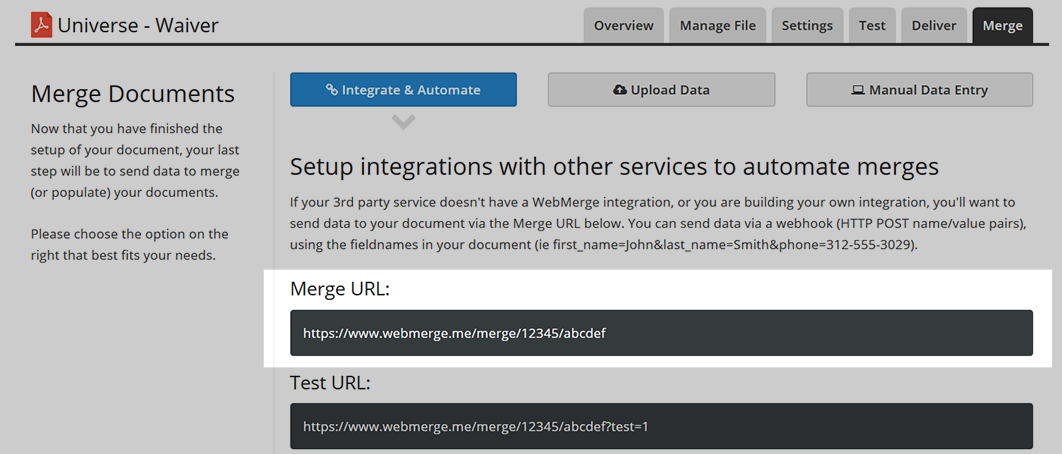1062x454 pixels.
Task: Open the Overview tab
Action: click(623, 25)
